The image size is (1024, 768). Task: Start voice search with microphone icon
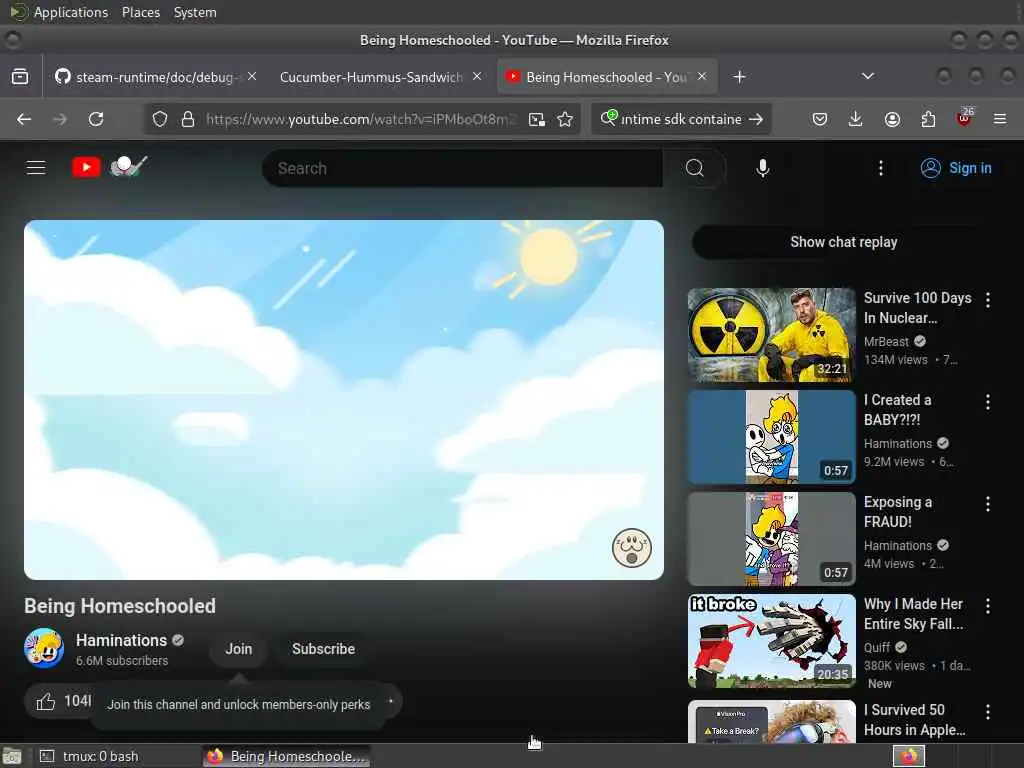(x=762, y=168)
